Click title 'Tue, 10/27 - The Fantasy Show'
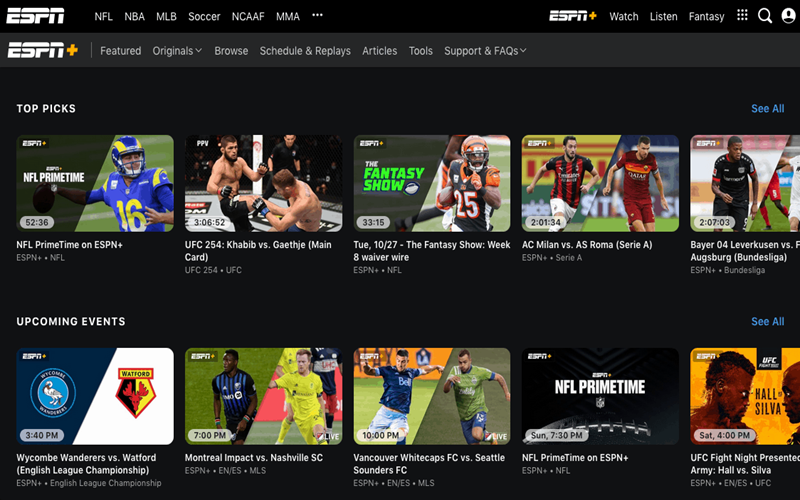This screenshot has height=500, width=800. (x=432, y=251)
